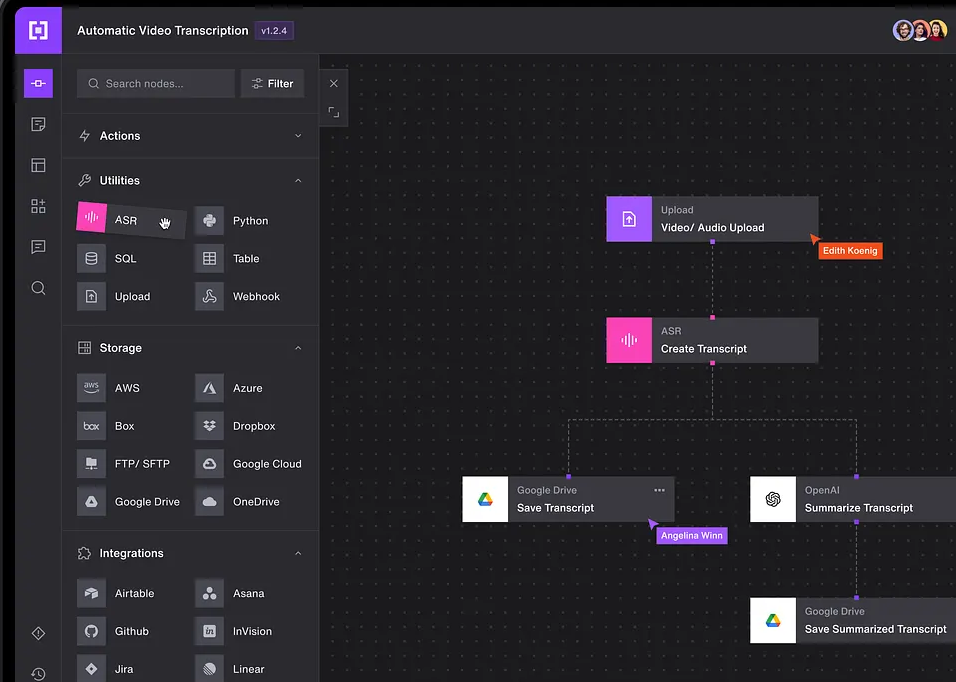This screenshot has width=956, height=682.
Task: Expand the Actions section chevron
Action: (298, 136)
